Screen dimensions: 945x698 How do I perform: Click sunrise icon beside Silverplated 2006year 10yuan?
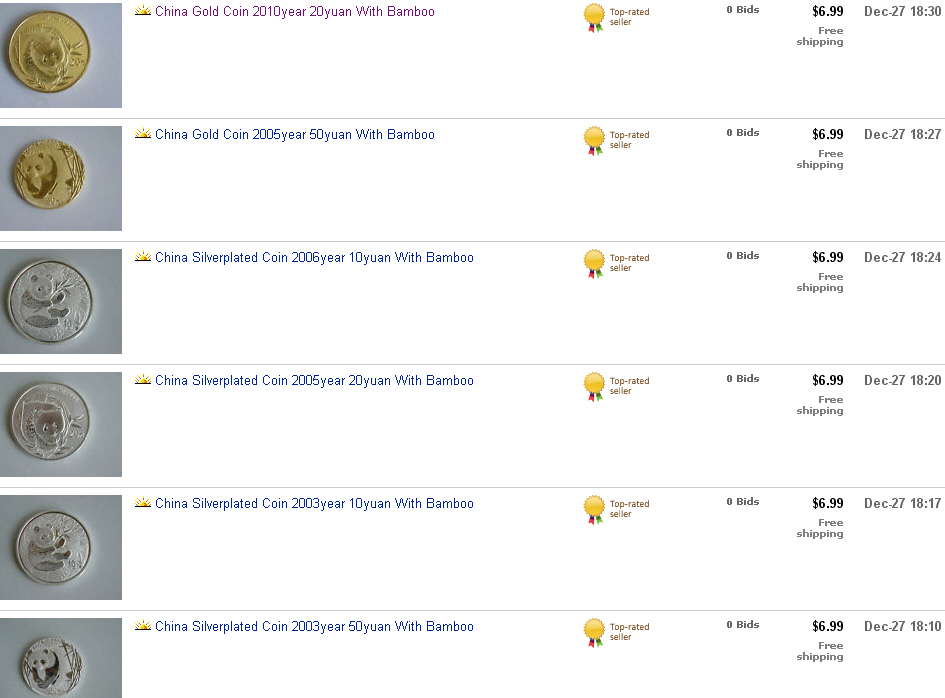(x=143, y=258)
